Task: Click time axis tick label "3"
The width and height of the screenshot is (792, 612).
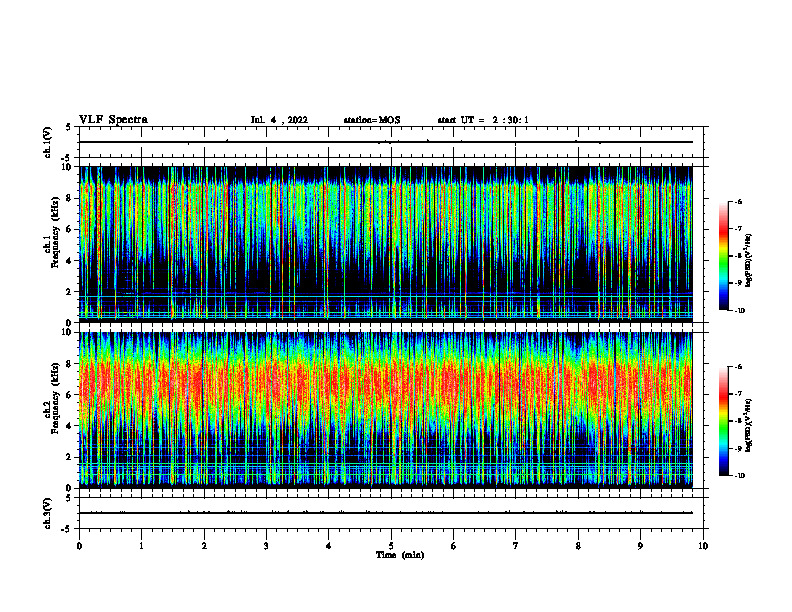Action: (266, 546)
